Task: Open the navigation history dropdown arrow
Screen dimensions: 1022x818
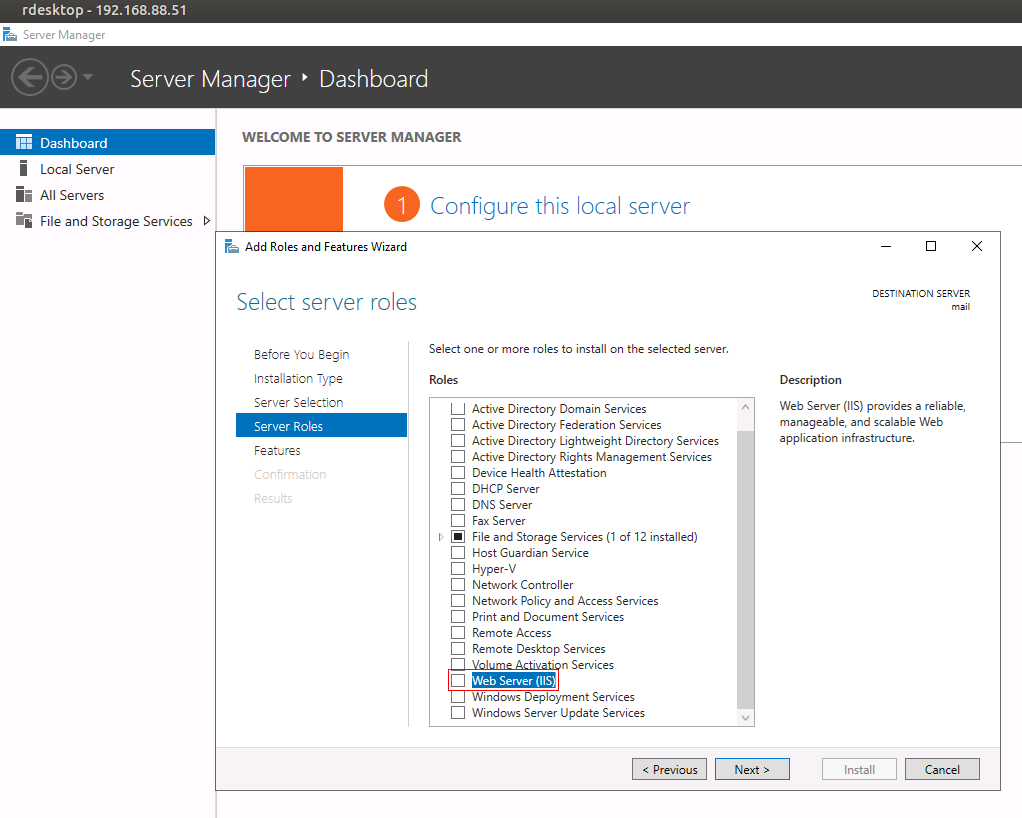Action: (x=88, y=77)
